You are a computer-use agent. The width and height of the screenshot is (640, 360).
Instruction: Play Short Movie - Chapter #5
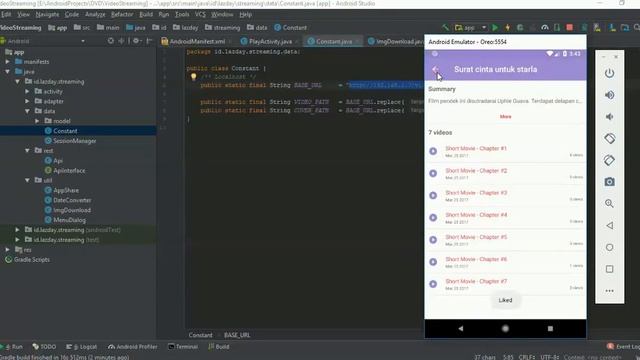pos(433,240)
